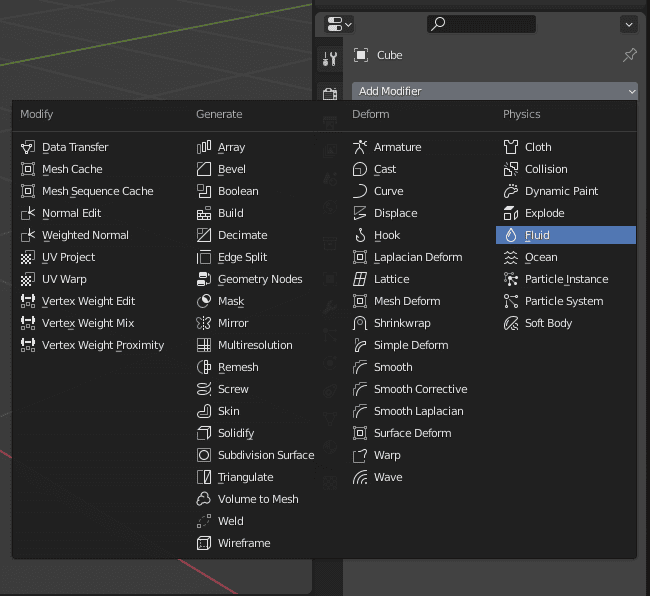
Task: Click the Cube object icon in the header
Action: pos(361,55)
